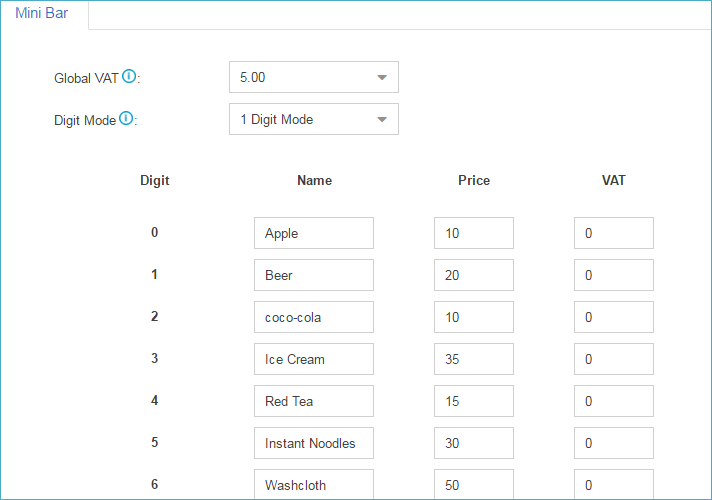Edit the VAT field in coco-cola row
Image resolution: width=712 pixels, height=500 pixels.
pyautogui.click(x=613, y=317)
